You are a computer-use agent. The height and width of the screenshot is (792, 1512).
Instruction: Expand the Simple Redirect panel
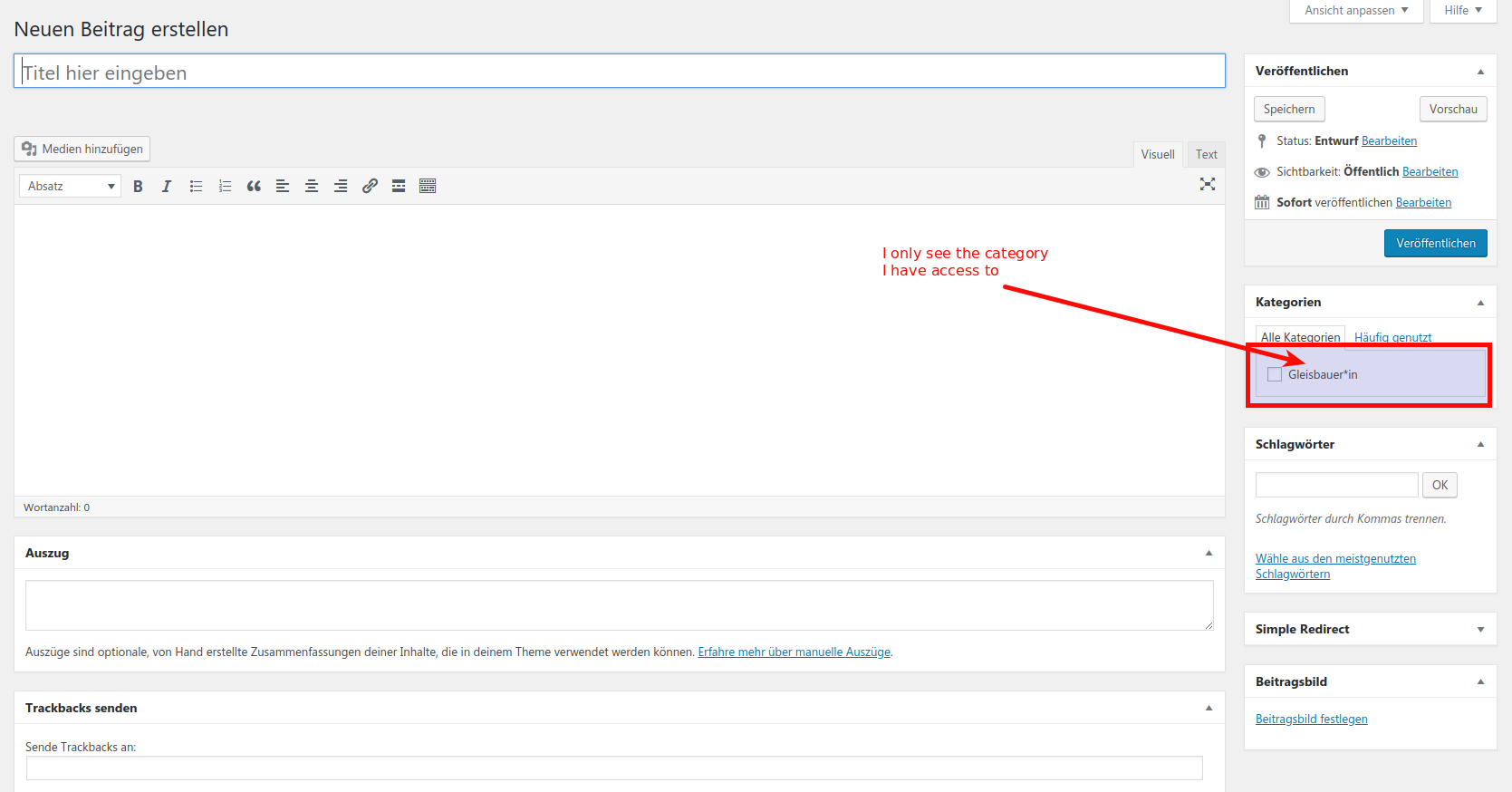tap(1480, 629)
